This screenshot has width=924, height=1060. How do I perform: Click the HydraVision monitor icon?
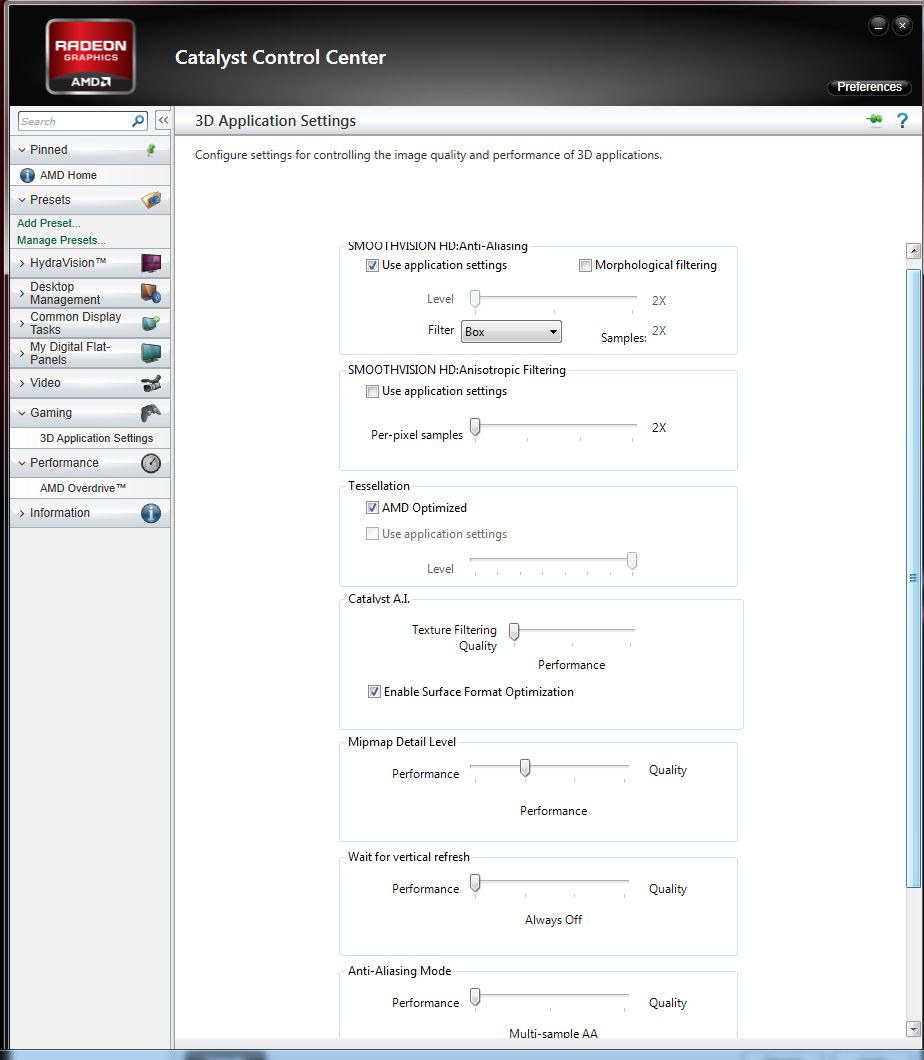click(x=151, y=263)
